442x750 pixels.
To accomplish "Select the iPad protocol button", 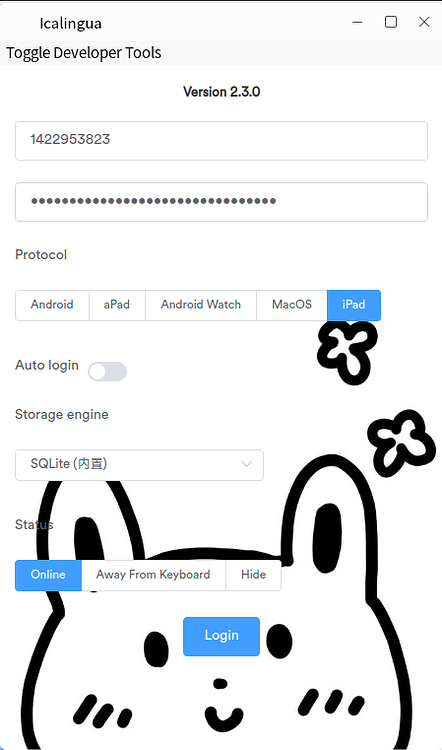I will point(354,305).
